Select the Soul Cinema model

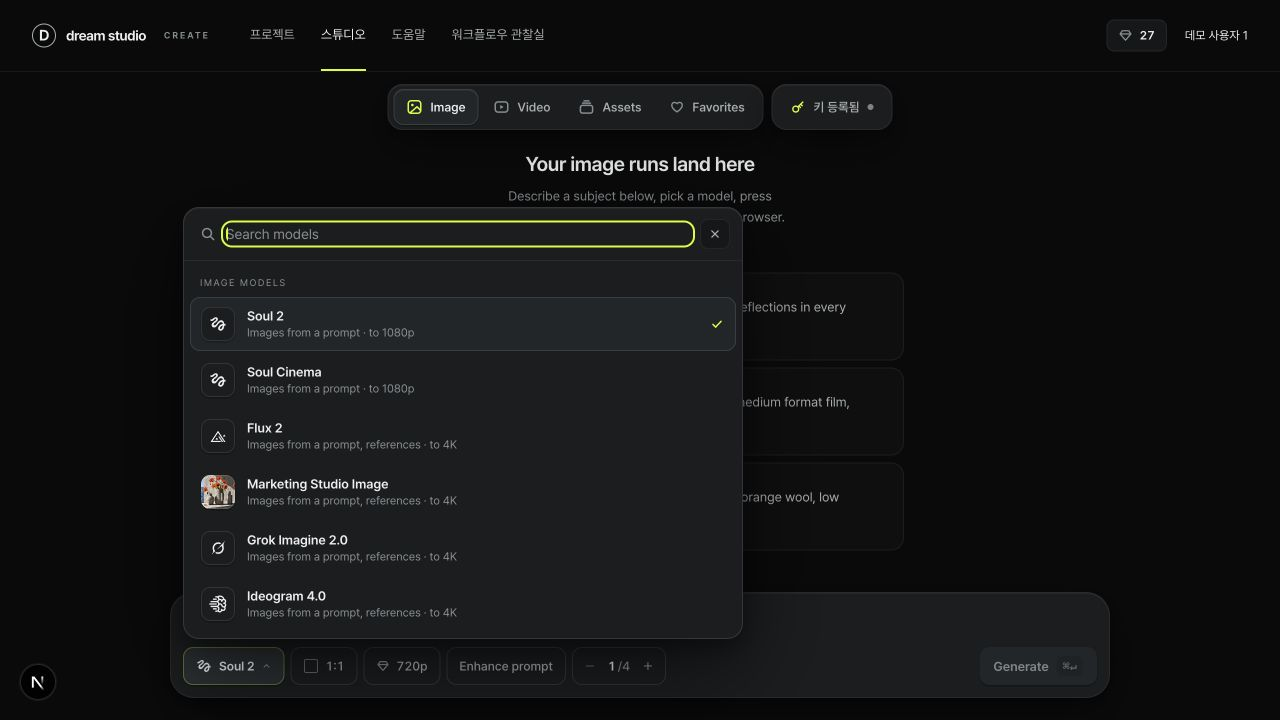[x=463, y=380]
